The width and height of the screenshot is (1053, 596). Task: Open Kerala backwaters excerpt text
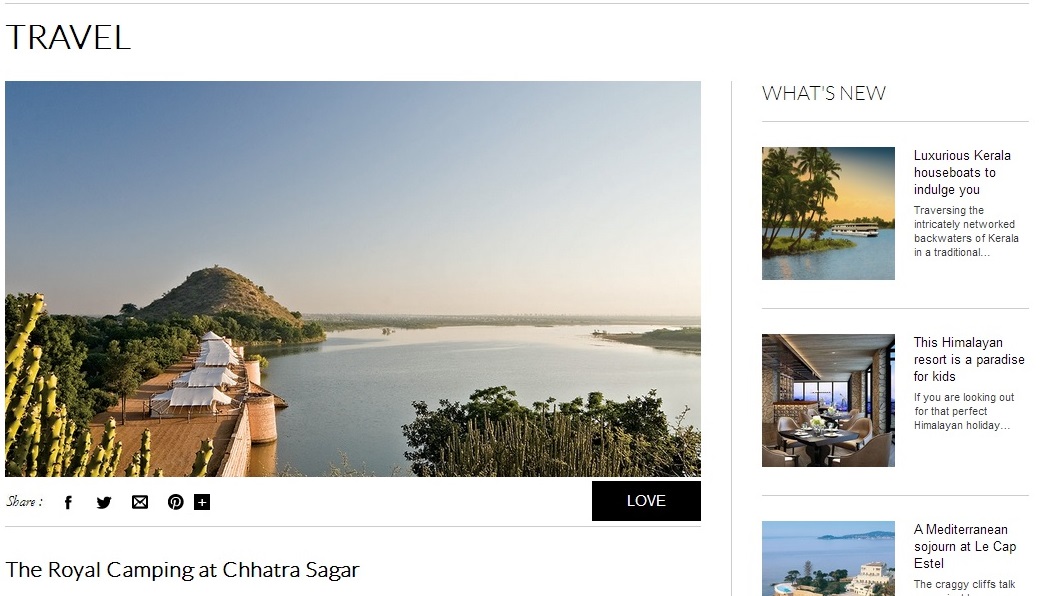(966, 231)
